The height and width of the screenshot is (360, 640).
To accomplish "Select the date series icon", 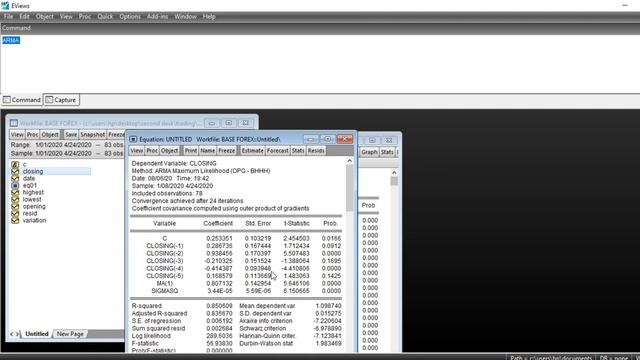I will click(x=15, y=178).
